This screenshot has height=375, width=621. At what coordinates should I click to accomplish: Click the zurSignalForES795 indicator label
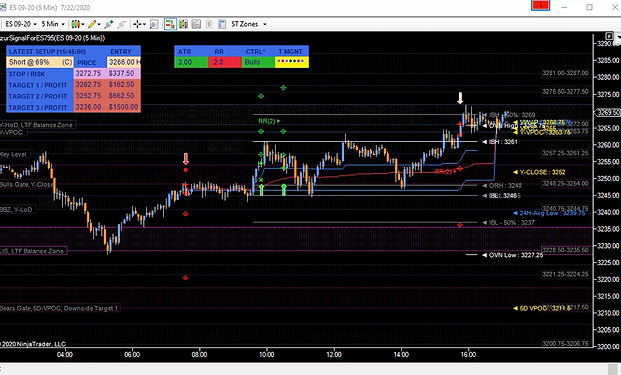click(53, 38)
